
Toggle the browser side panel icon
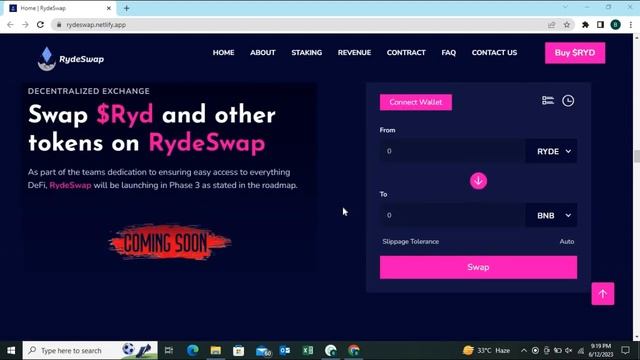[x=600, y=24]
